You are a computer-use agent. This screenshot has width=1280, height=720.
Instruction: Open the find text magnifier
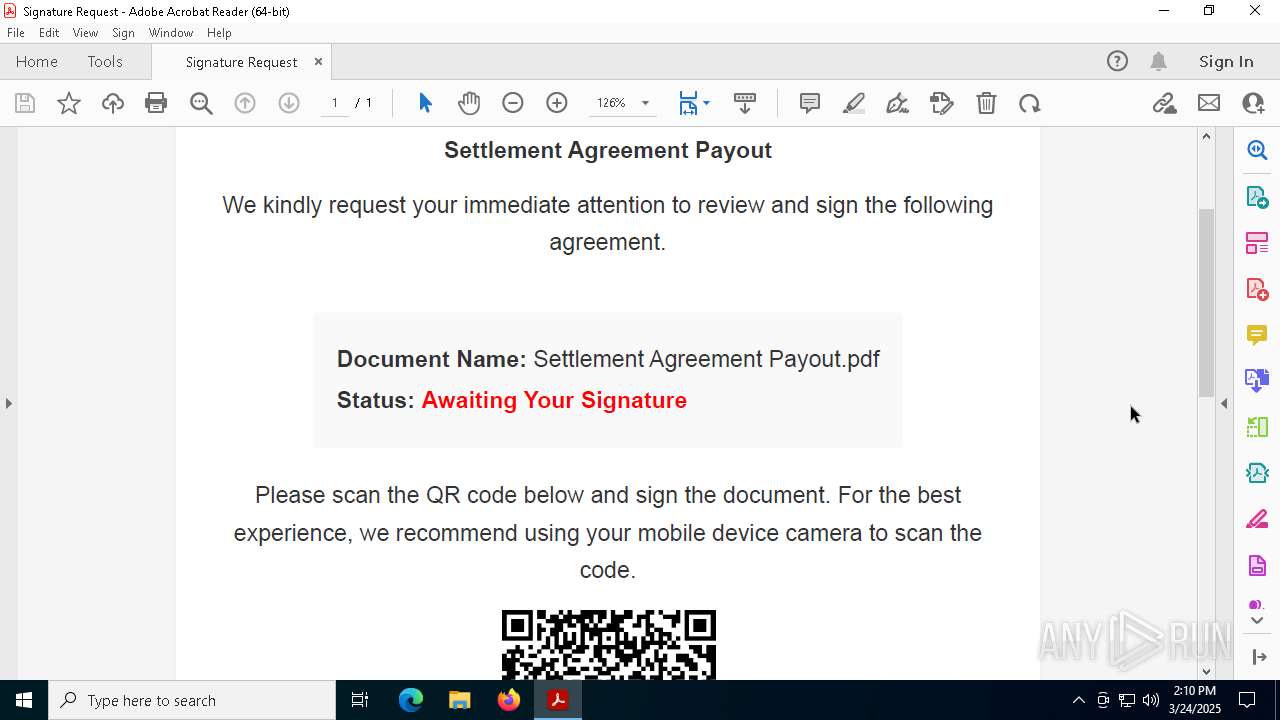[201, 103]
